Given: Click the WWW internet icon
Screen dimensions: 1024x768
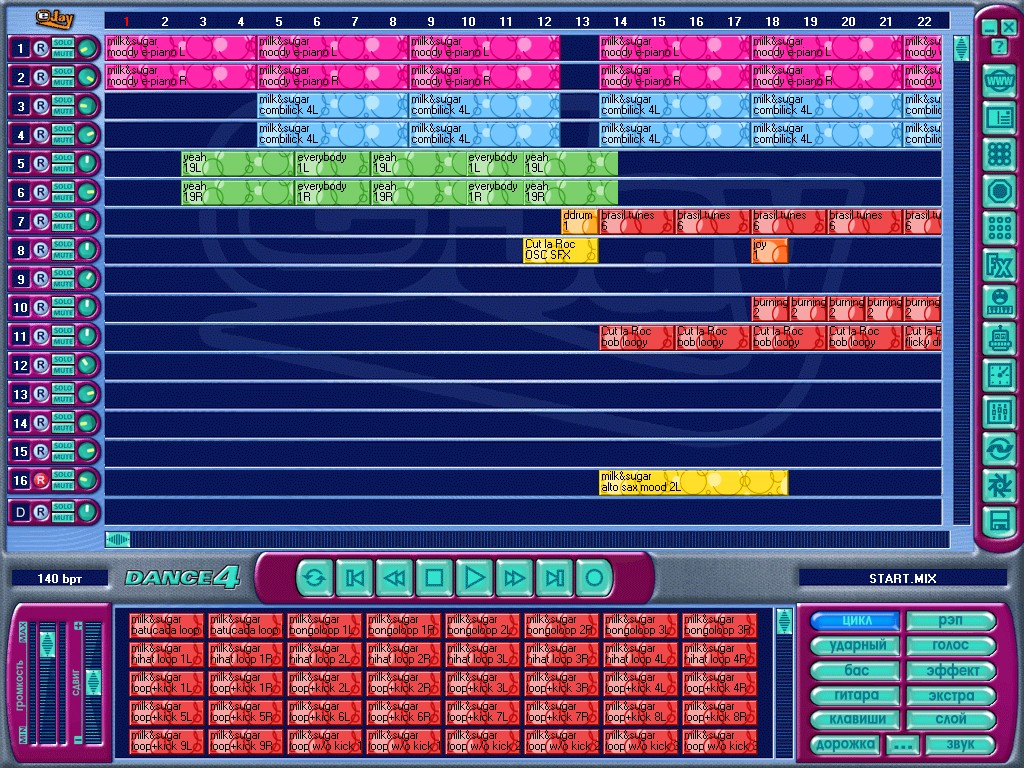Looking at the screenshot, I should [x=998, y=82].
